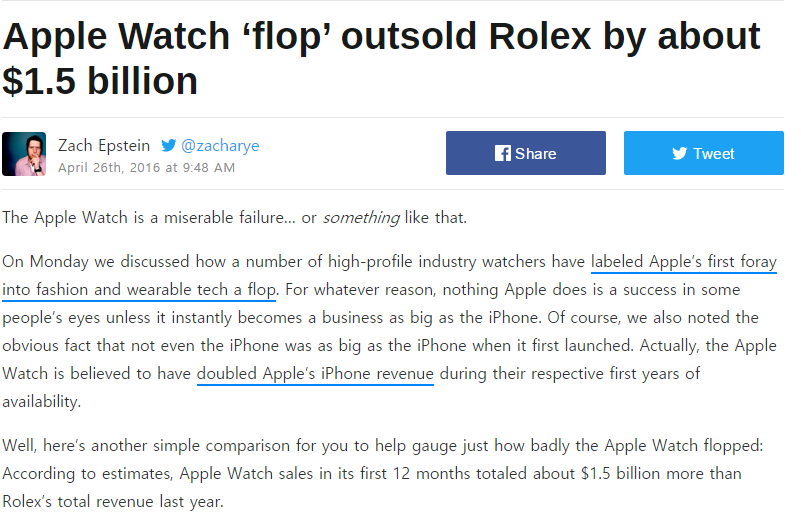
Task: Follow the 'doubled Apple's iPhone revenue' link
Action: click(x=315, y=374)
